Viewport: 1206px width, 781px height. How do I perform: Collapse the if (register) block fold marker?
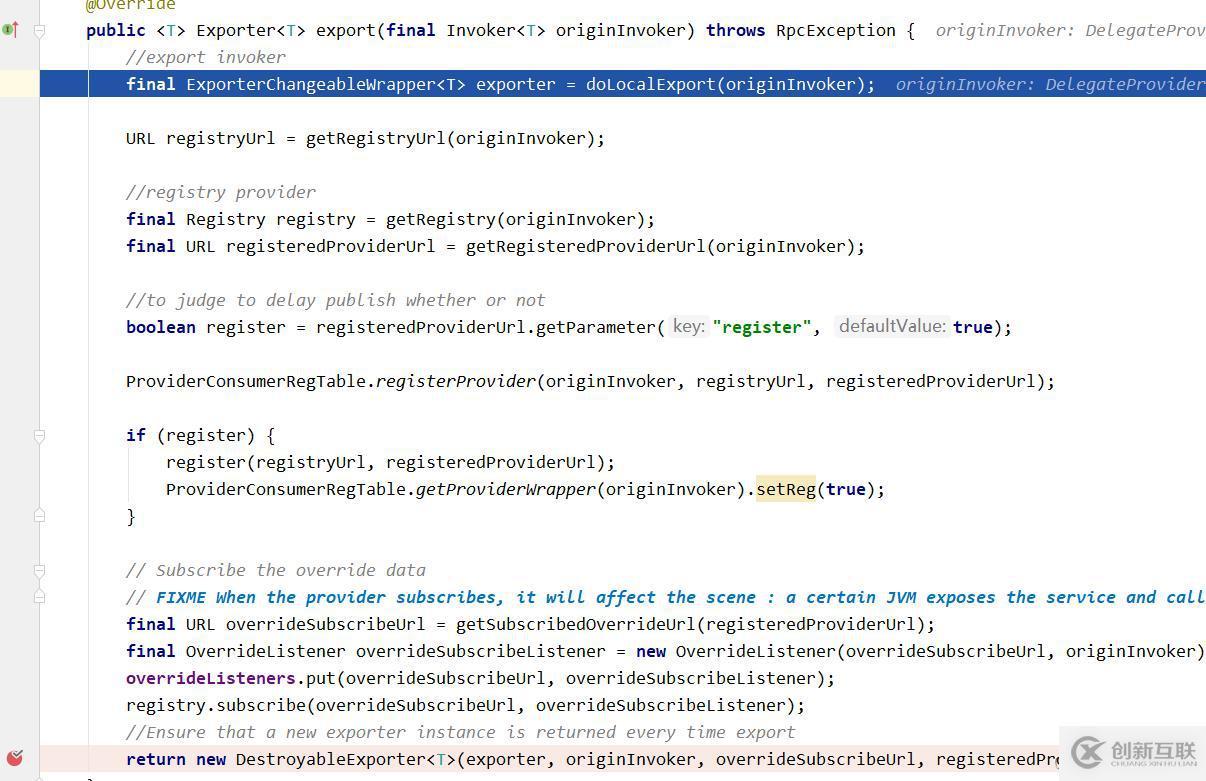40,436
